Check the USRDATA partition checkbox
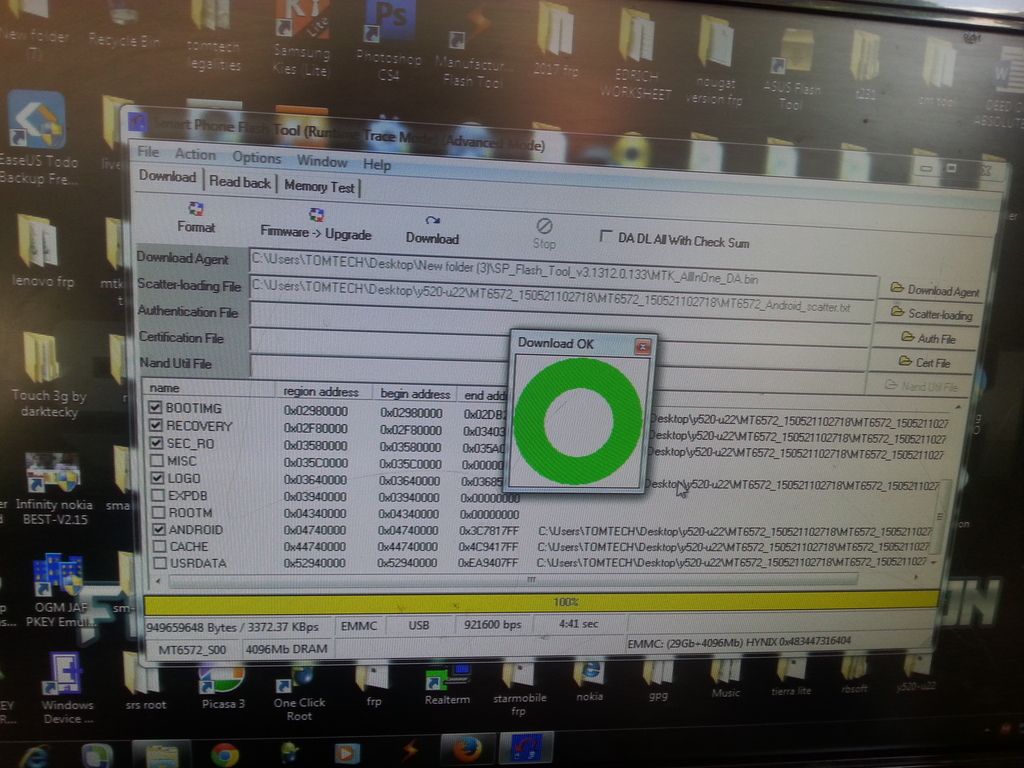 159,564
